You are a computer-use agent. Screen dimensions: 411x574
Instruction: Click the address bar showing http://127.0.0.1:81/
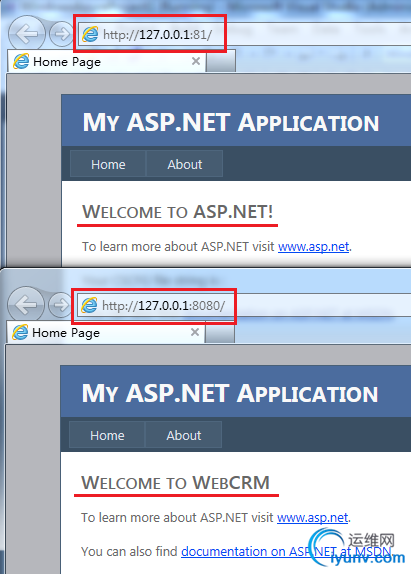244,34
